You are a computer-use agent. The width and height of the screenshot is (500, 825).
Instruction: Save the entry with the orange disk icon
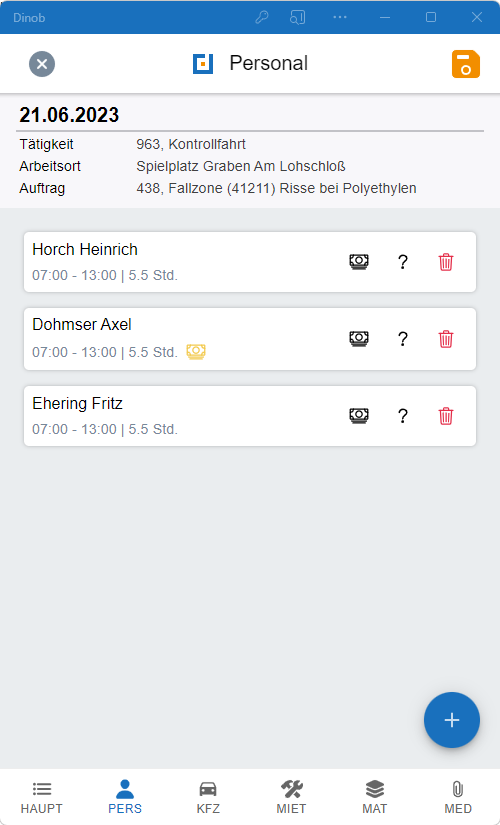coord(465,64)
